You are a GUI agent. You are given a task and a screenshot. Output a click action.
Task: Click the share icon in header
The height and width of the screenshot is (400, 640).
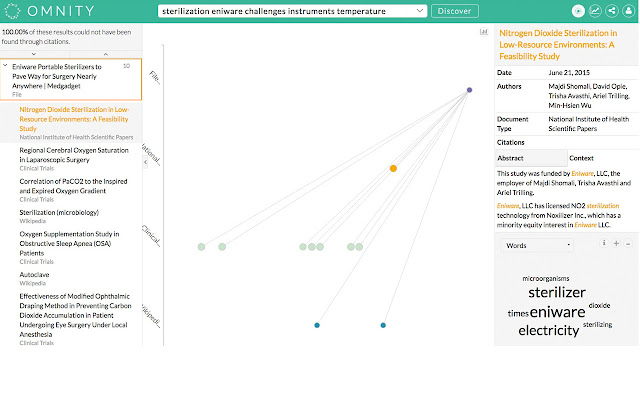[x=612, y=11]
